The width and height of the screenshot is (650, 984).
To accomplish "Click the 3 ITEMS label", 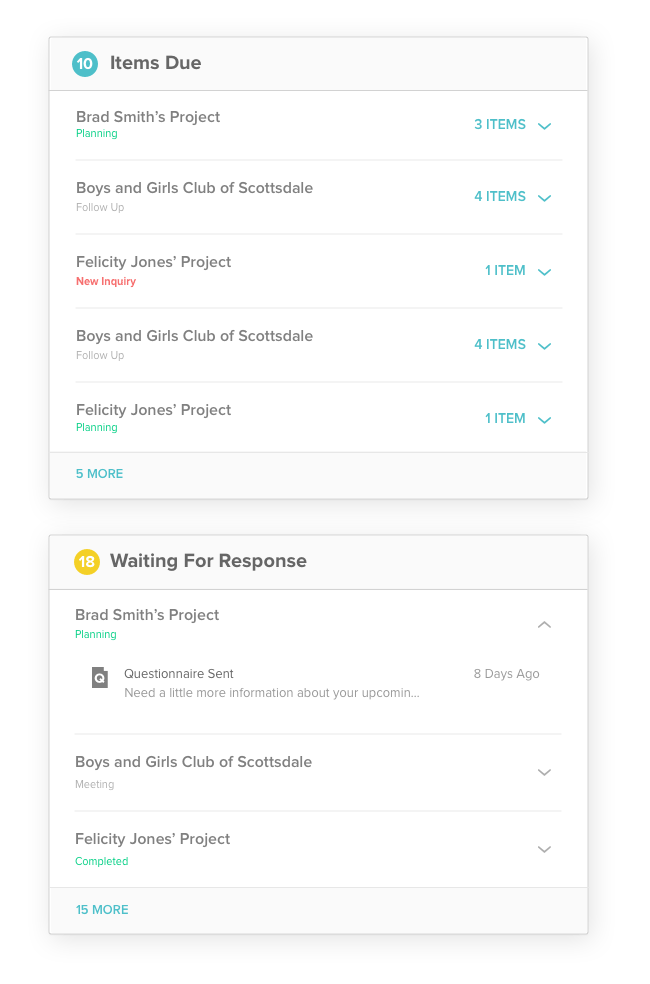I will 500,124.
